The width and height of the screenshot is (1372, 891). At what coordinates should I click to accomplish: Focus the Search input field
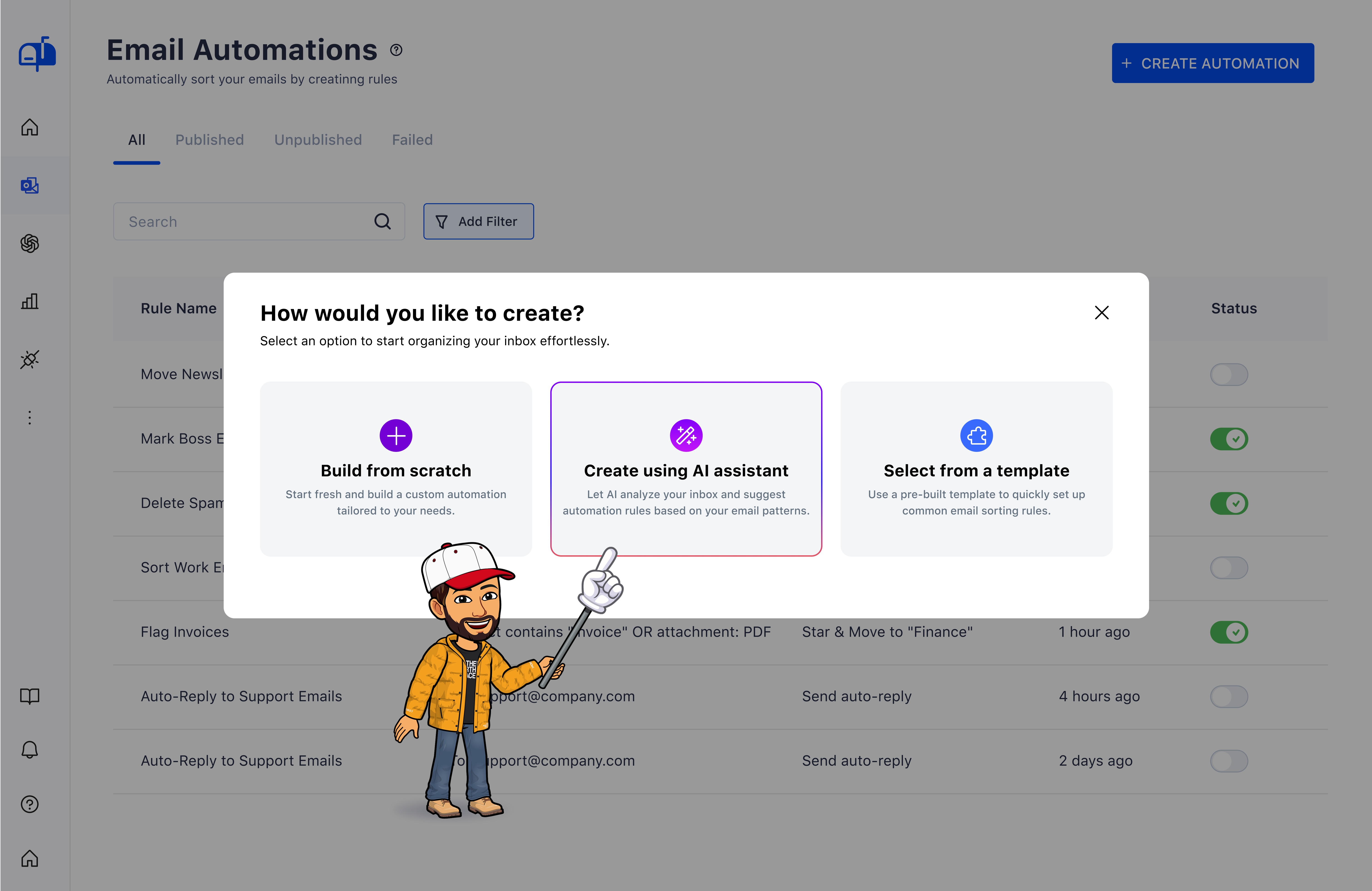point(259,221)
